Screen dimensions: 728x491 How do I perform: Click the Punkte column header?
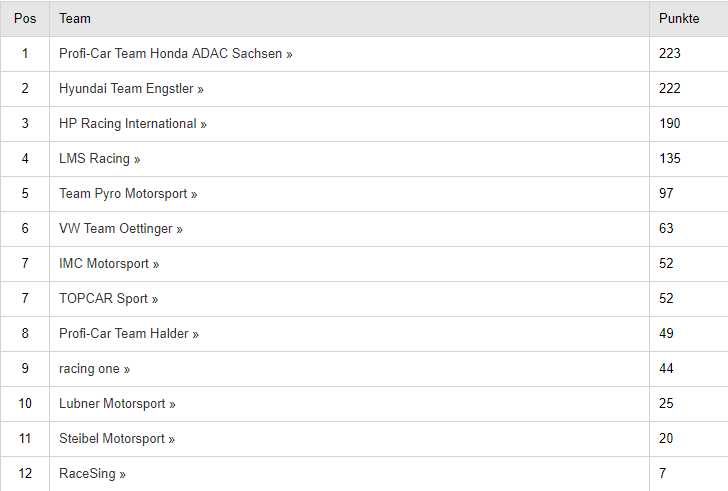click(x=679, y=19)
